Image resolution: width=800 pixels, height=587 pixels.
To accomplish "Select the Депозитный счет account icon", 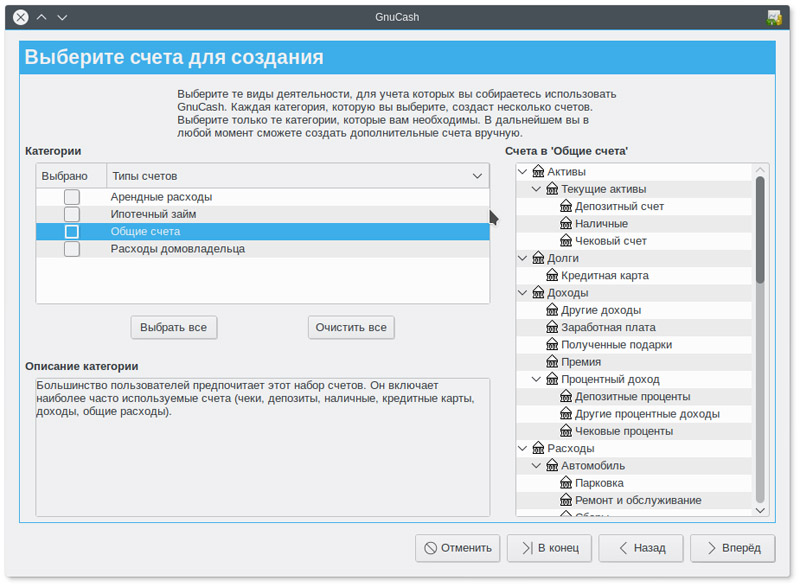I will pyautogui.click(x=566, y=206).
